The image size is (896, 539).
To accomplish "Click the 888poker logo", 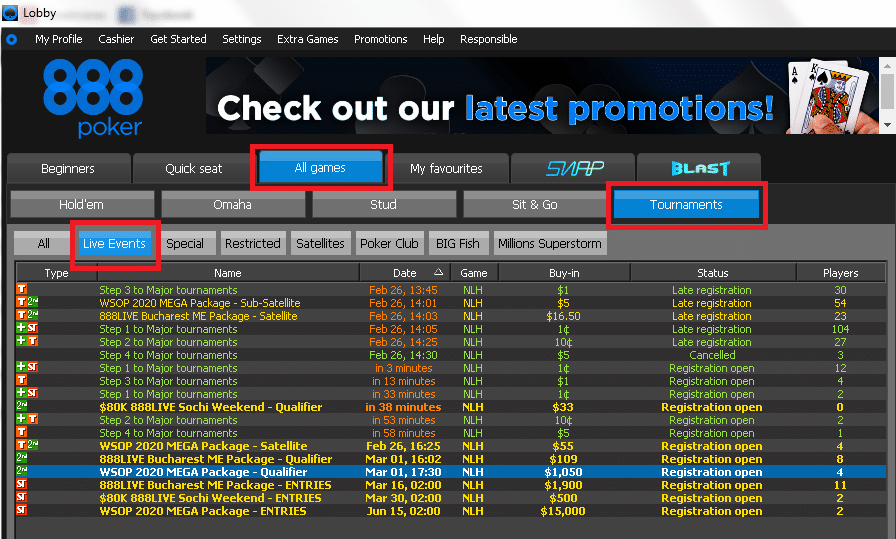I will click(x=93, y=98).
